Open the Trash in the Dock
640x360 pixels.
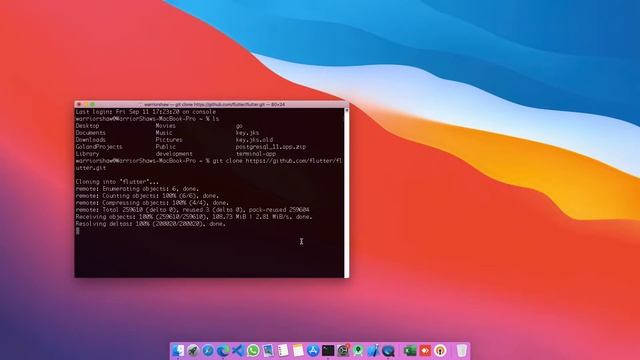coord(462,351)
